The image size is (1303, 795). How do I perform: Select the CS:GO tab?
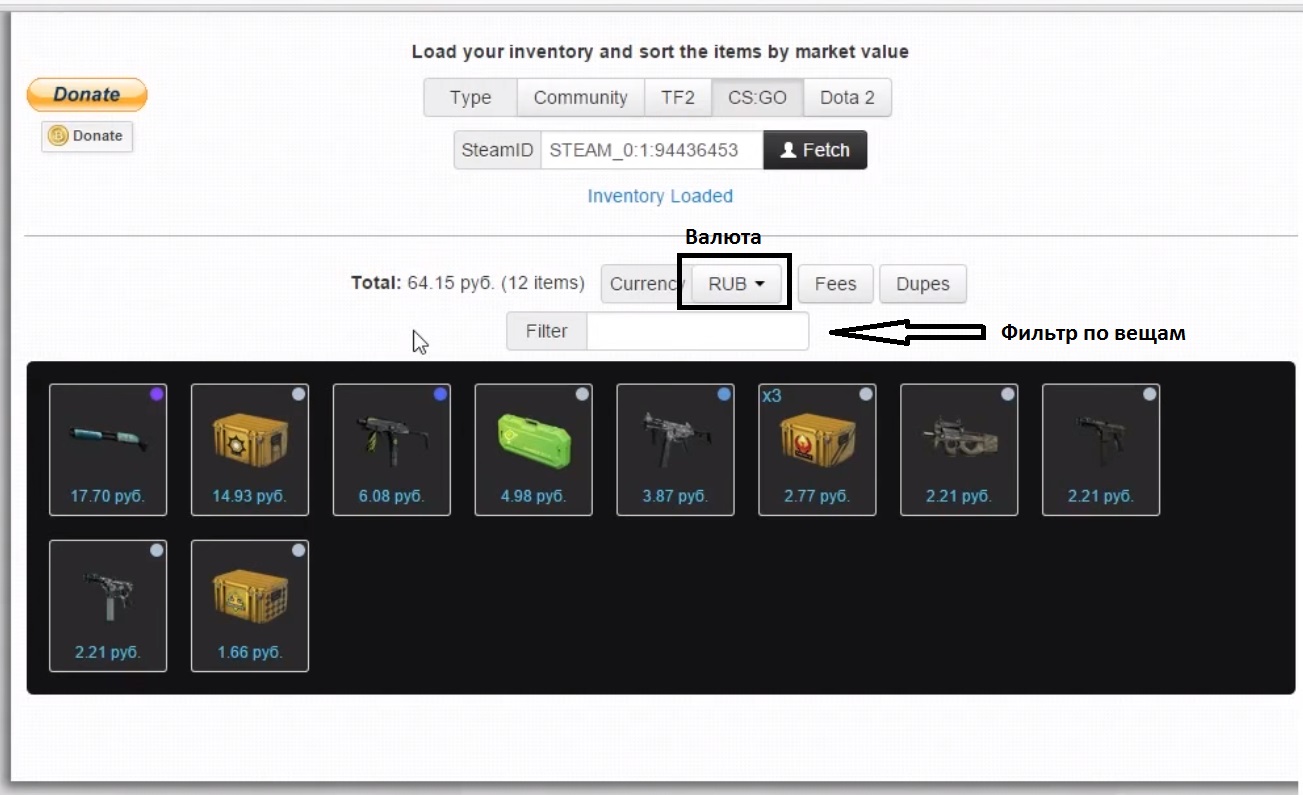(x=757, y=98)
